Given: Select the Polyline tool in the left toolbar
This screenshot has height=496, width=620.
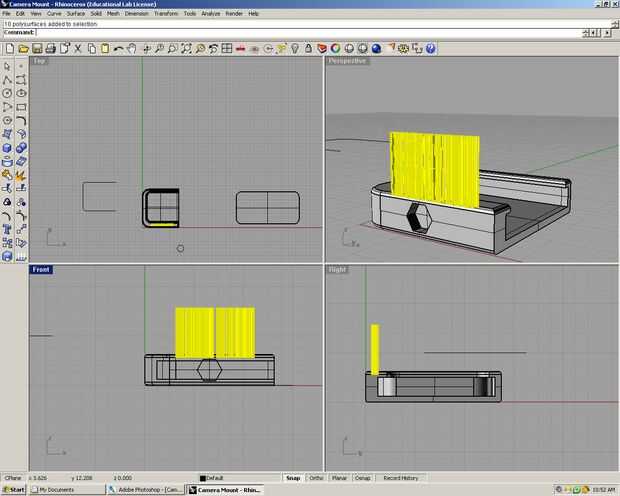Looking at the screenshot, I should pos(7,80).
